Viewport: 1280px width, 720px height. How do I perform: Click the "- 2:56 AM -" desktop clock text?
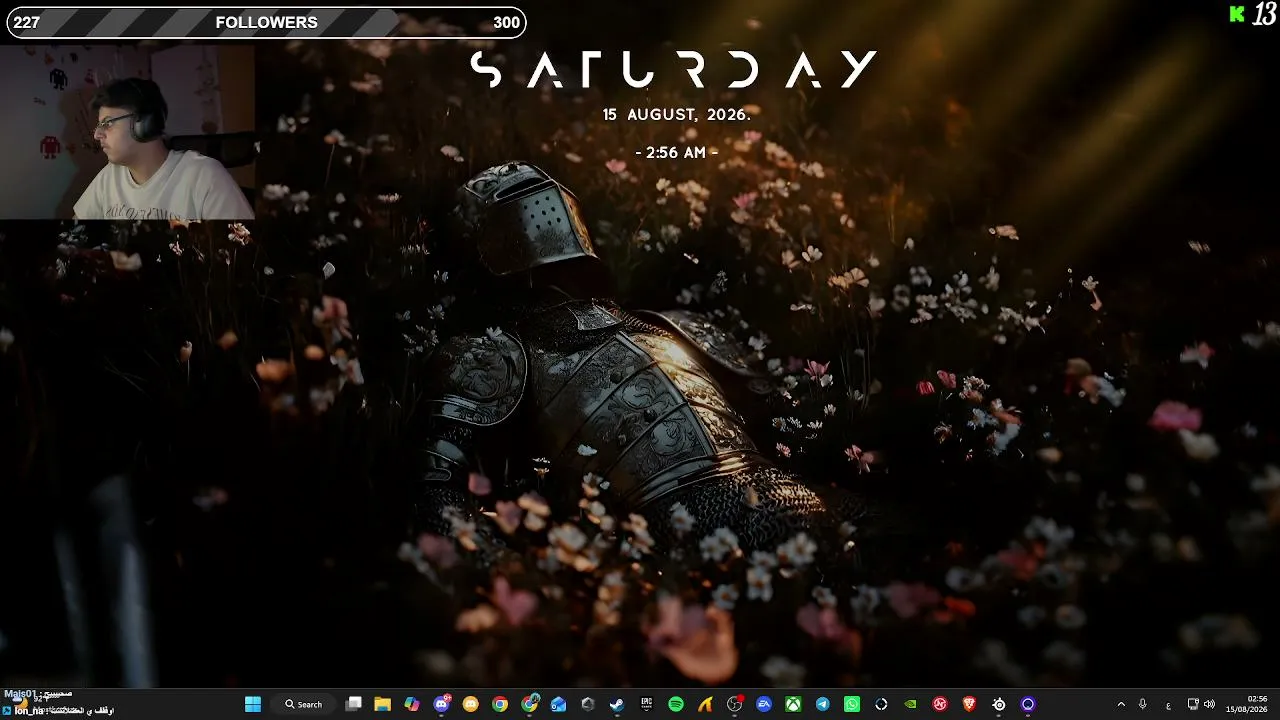677,153
